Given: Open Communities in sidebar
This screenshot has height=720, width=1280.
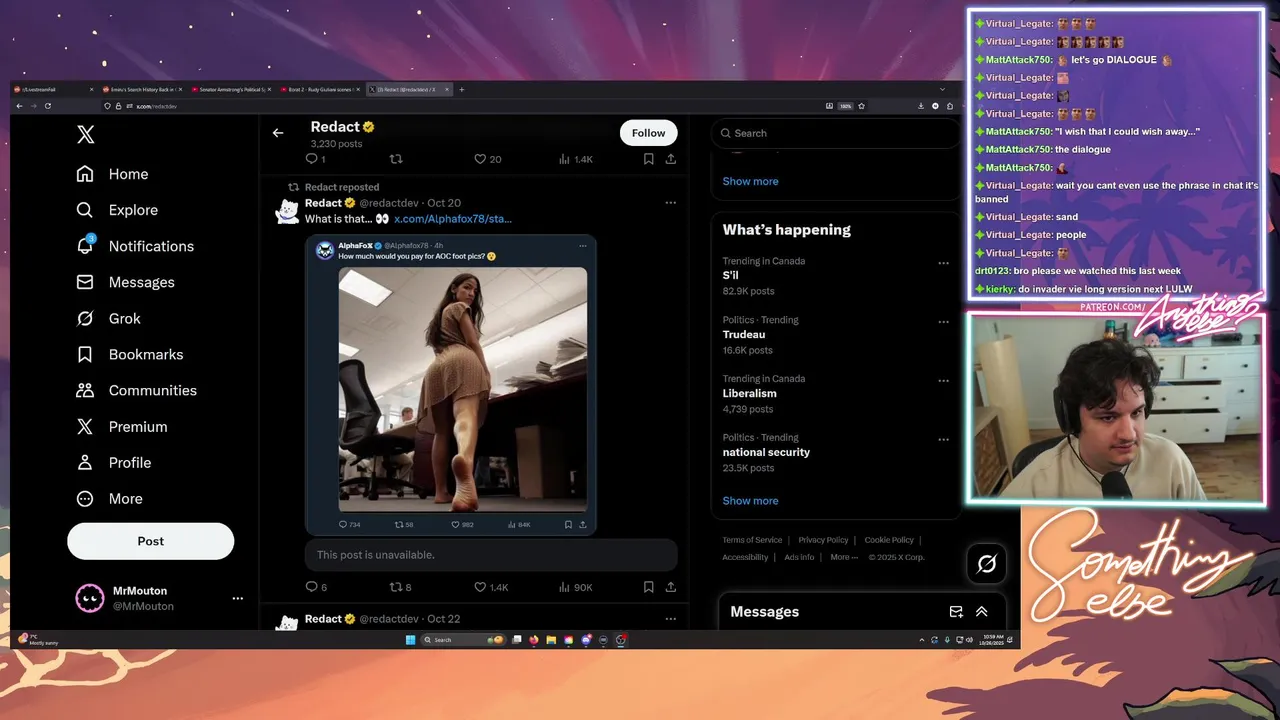Looking at the screenshot, I should (137, 390).
